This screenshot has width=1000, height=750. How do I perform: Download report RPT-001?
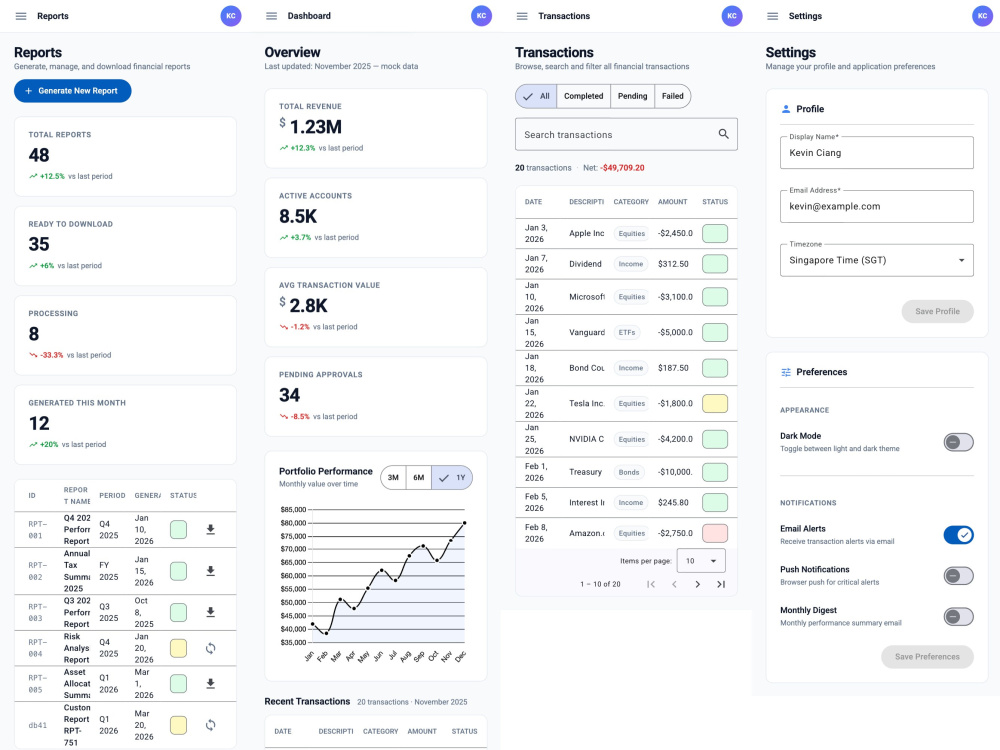pos(210,529)
